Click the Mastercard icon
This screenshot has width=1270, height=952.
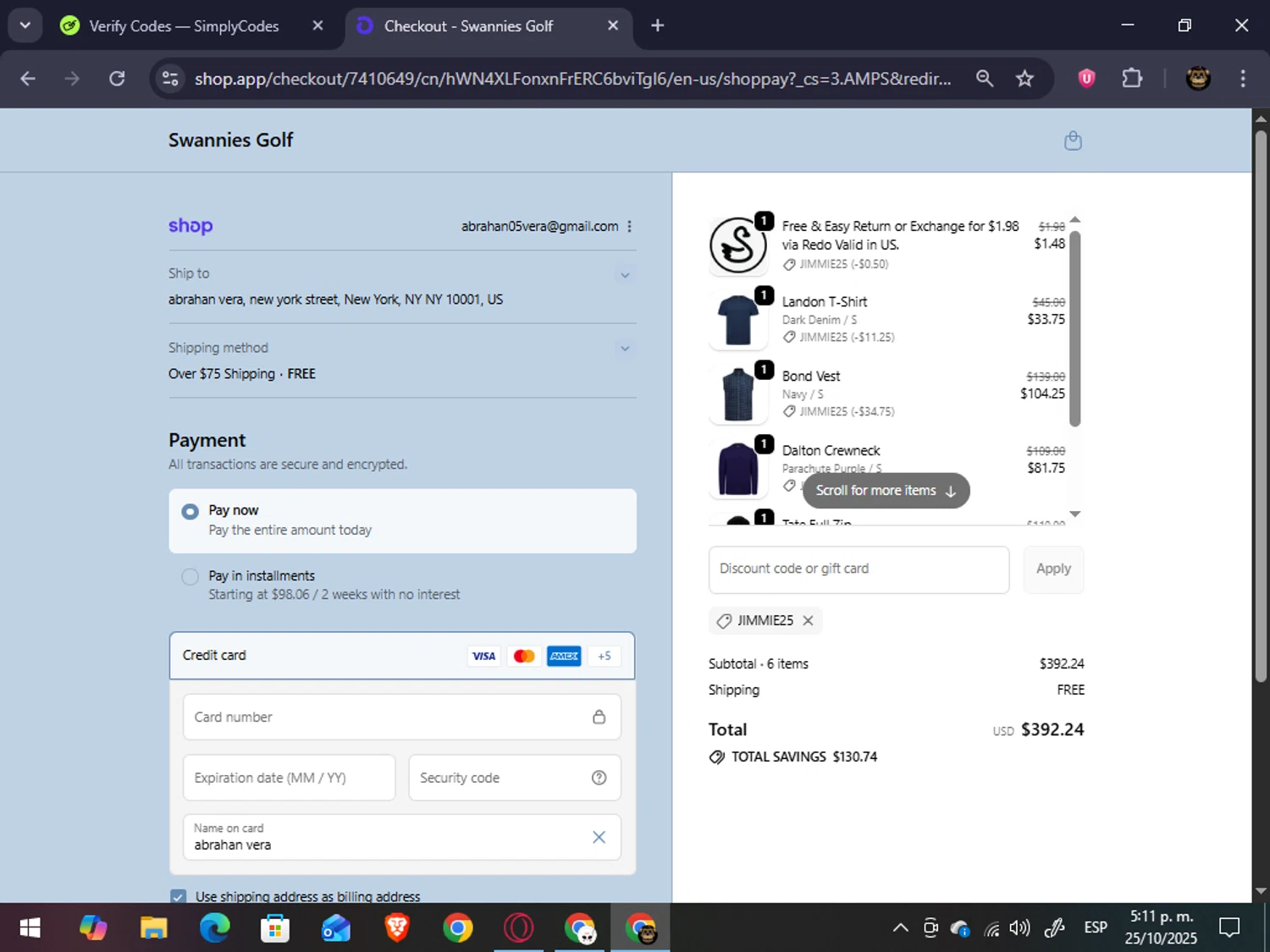[524, 656]
